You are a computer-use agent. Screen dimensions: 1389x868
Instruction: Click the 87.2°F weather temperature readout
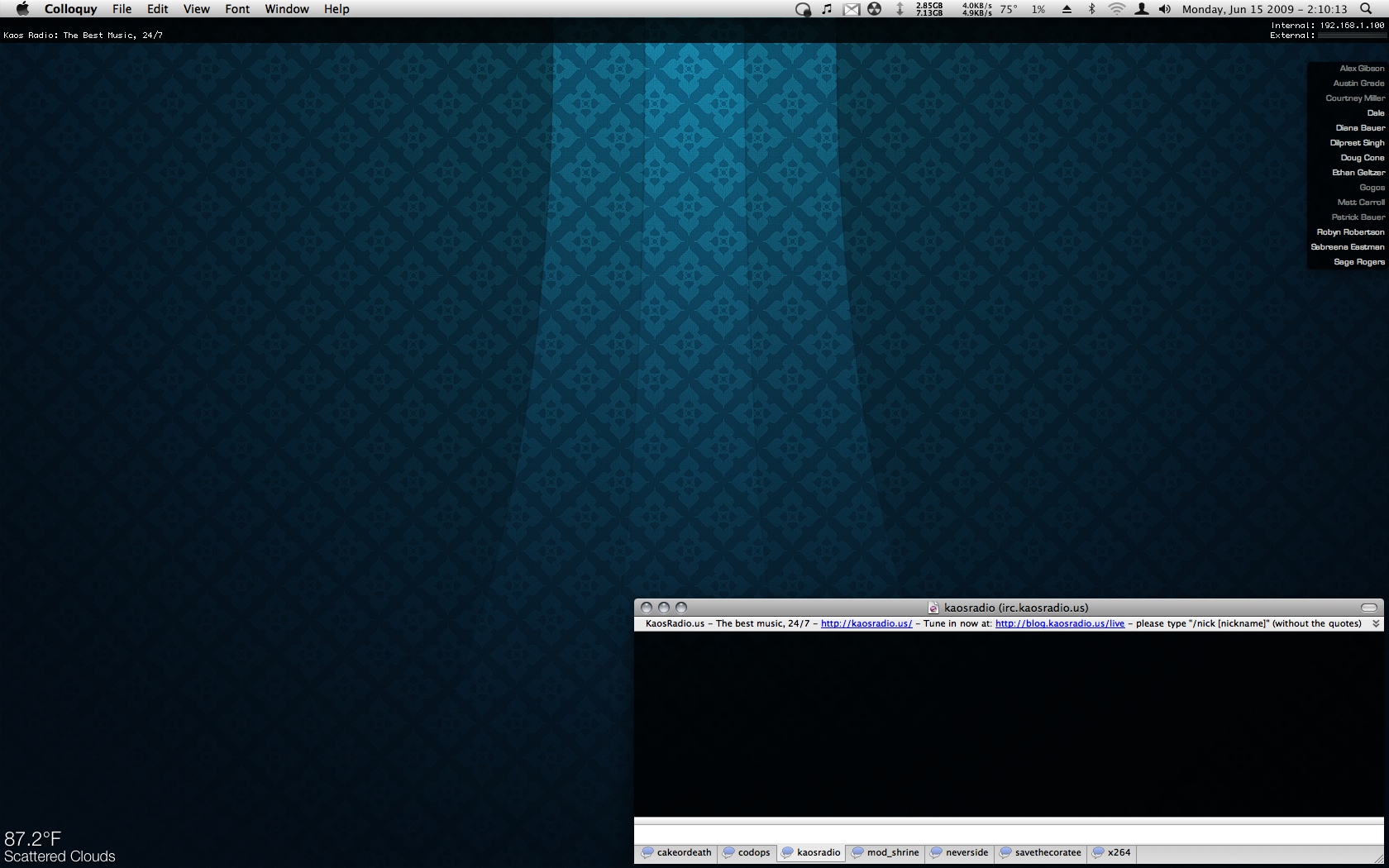coord(33,838)
